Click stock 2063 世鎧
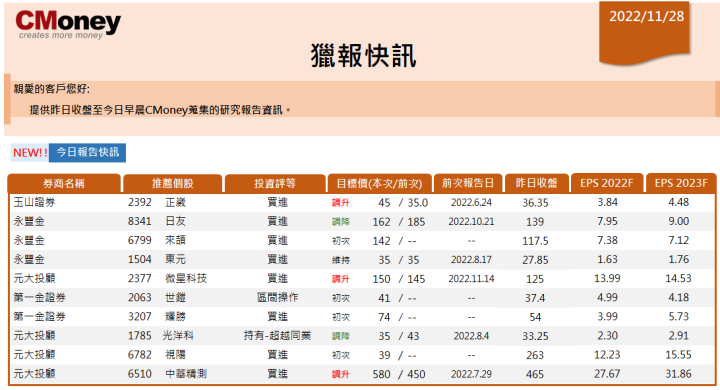 point(157,298)
